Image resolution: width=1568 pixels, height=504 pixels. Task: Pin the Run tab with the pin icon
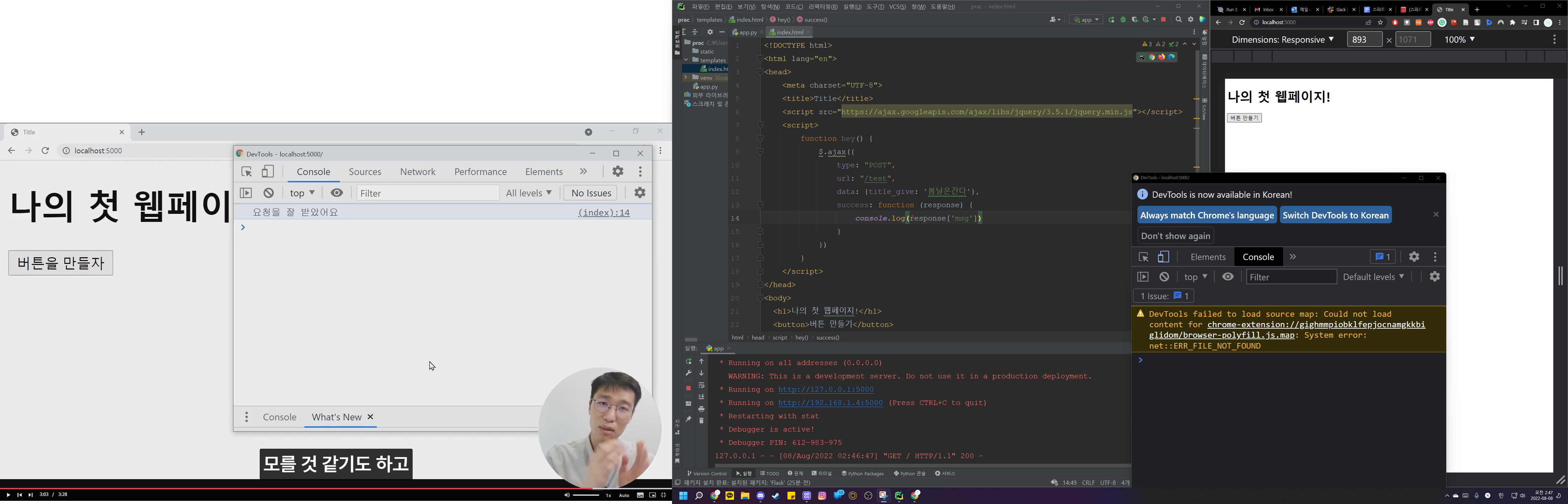pyautogui.click(x=688, y=419)
